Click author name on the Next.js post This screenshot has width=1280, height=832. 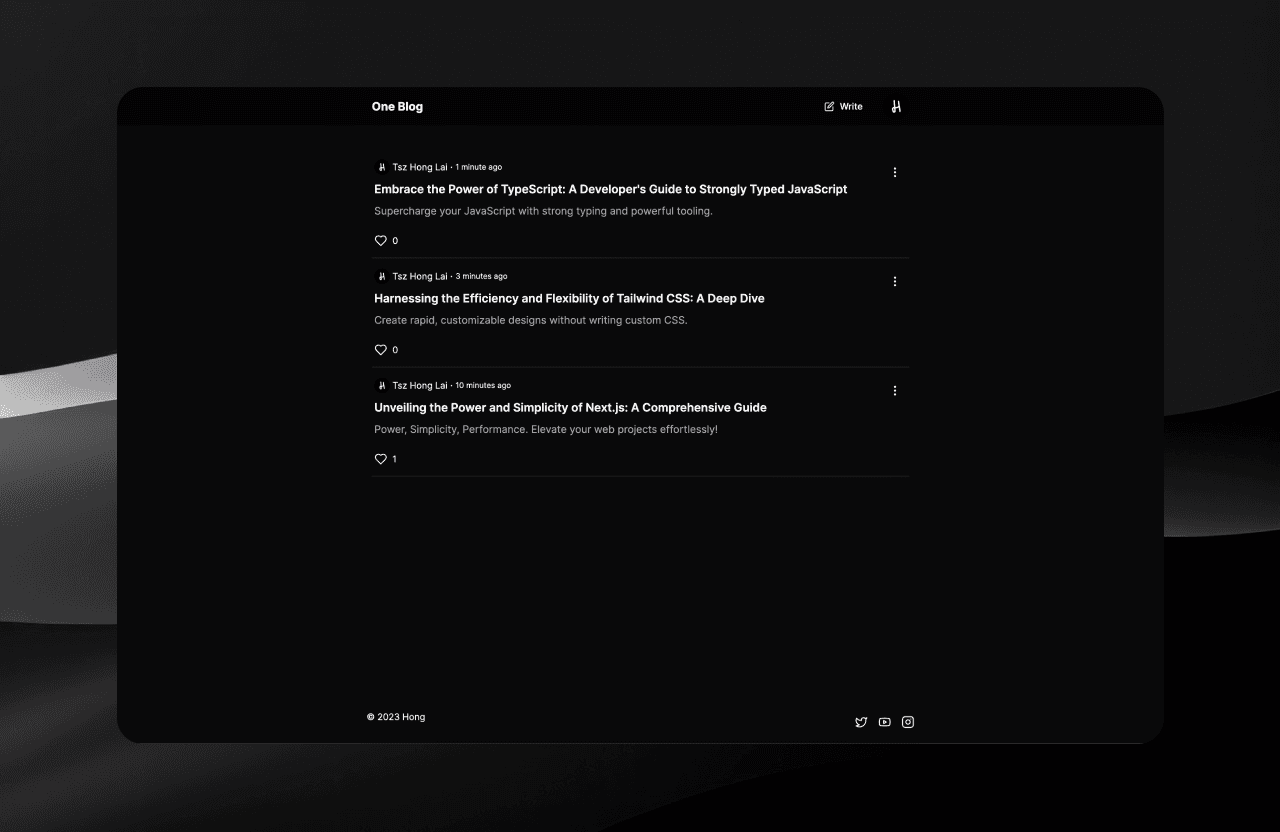tap(420, 385)
